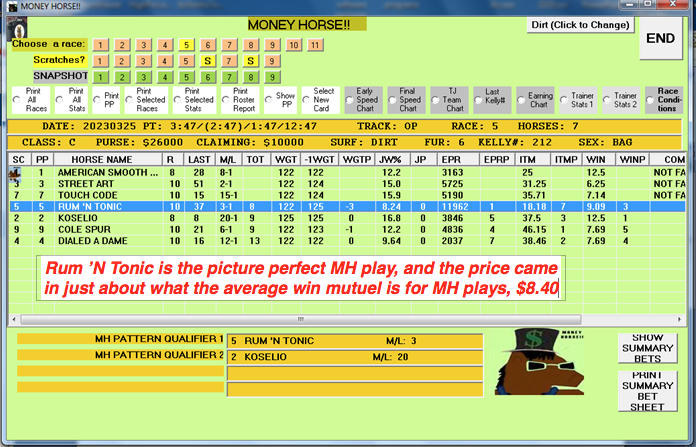Screen dimensions: 696x447
Task: Click scratch button 6 marked S
Action: click(x=208, y=61)
